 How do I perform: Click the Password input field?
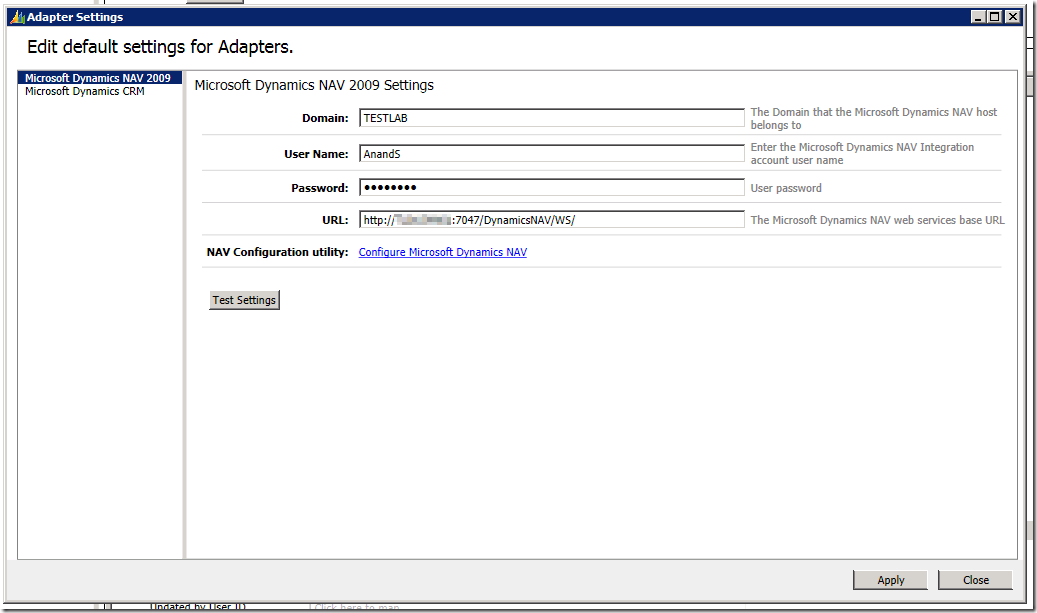click(552, 188)
